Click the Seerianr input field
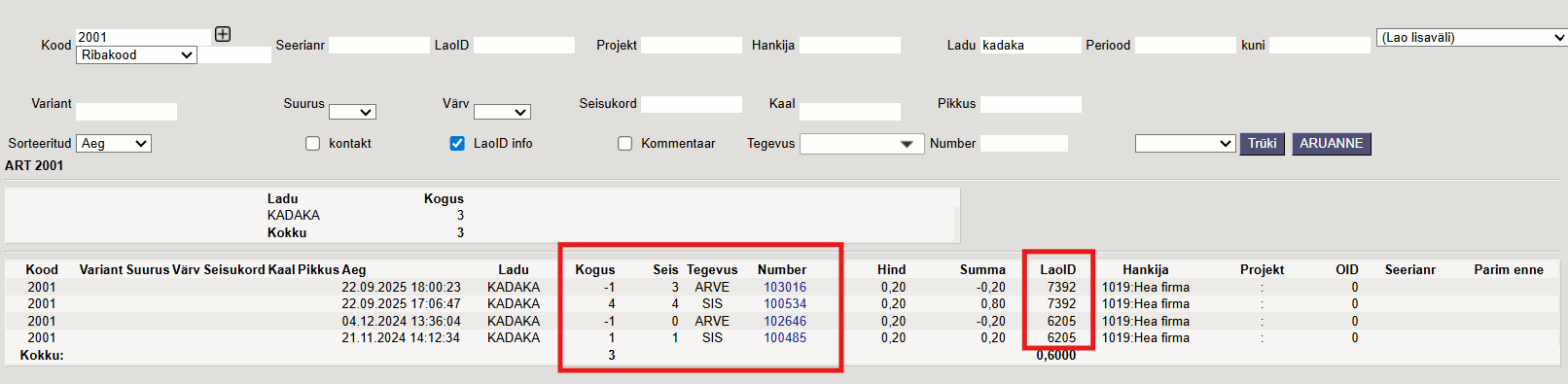1568x384 pixels. pyautogui.click(x=378, y=45)
